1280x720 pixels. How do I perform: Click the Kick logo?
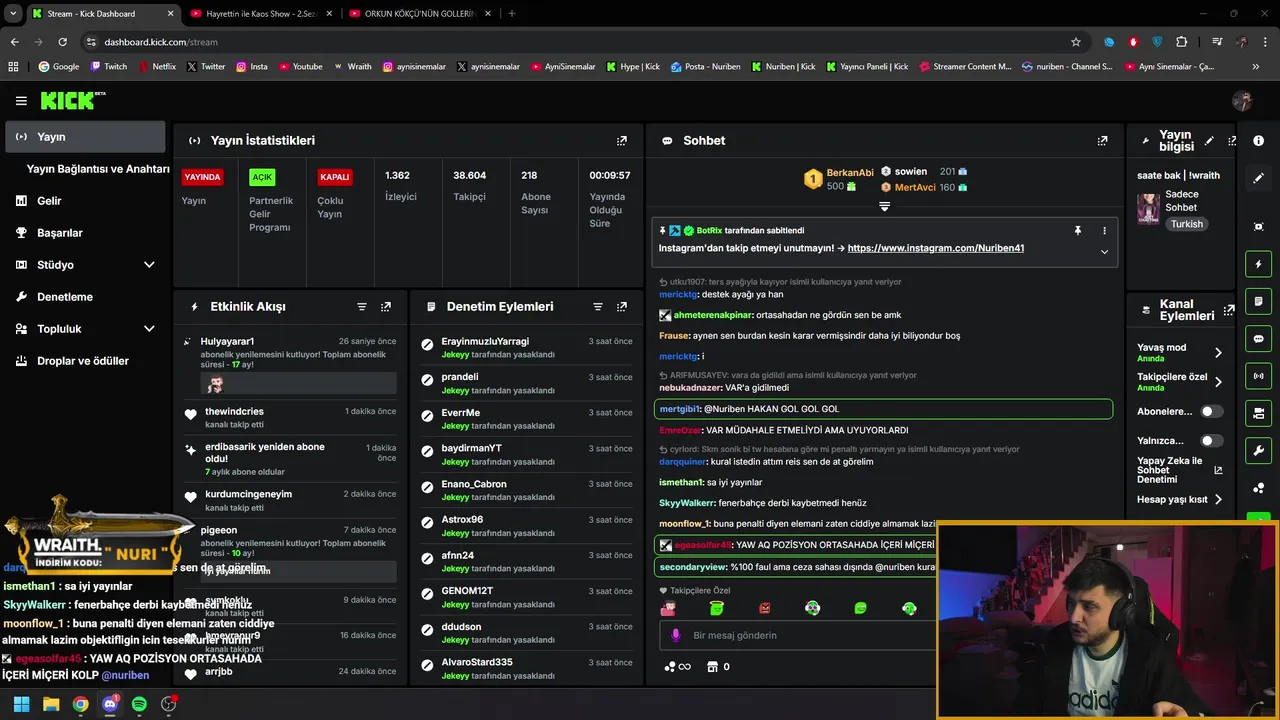click(72, 100)
